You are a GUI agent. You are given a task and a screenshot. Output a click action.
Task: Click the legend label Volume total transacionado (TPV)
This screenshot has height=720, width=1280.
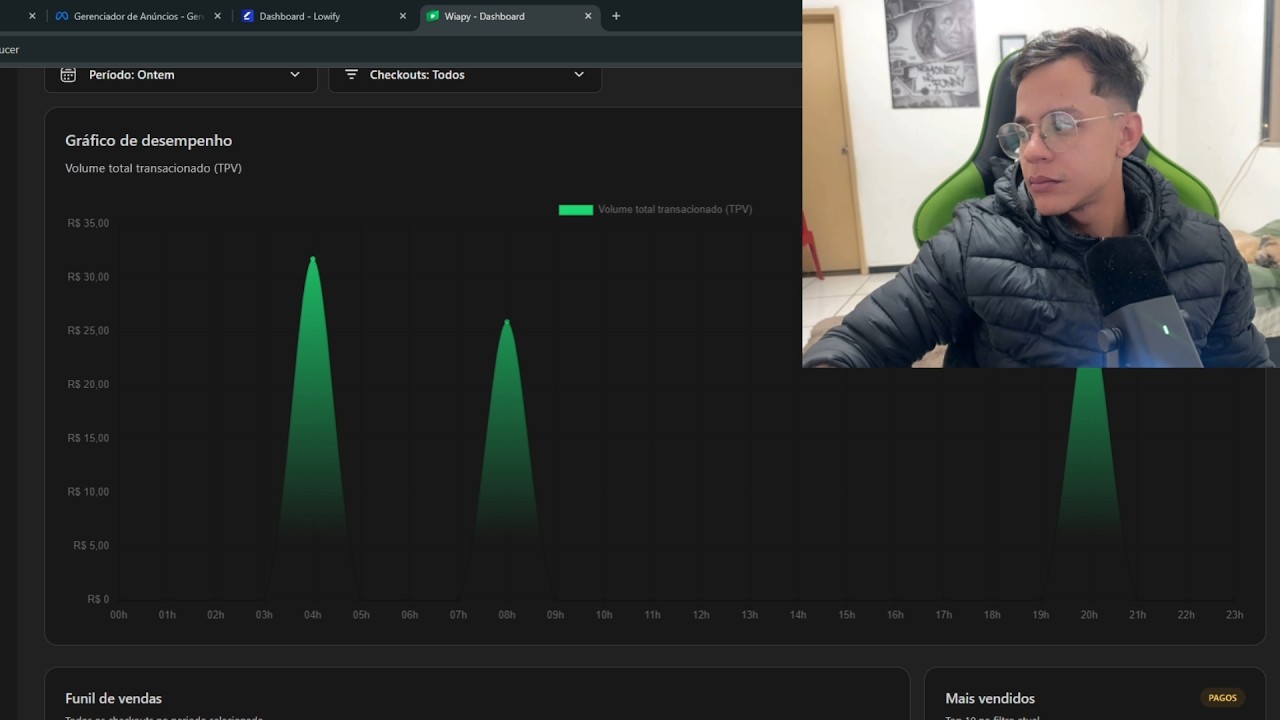[675, 210]
